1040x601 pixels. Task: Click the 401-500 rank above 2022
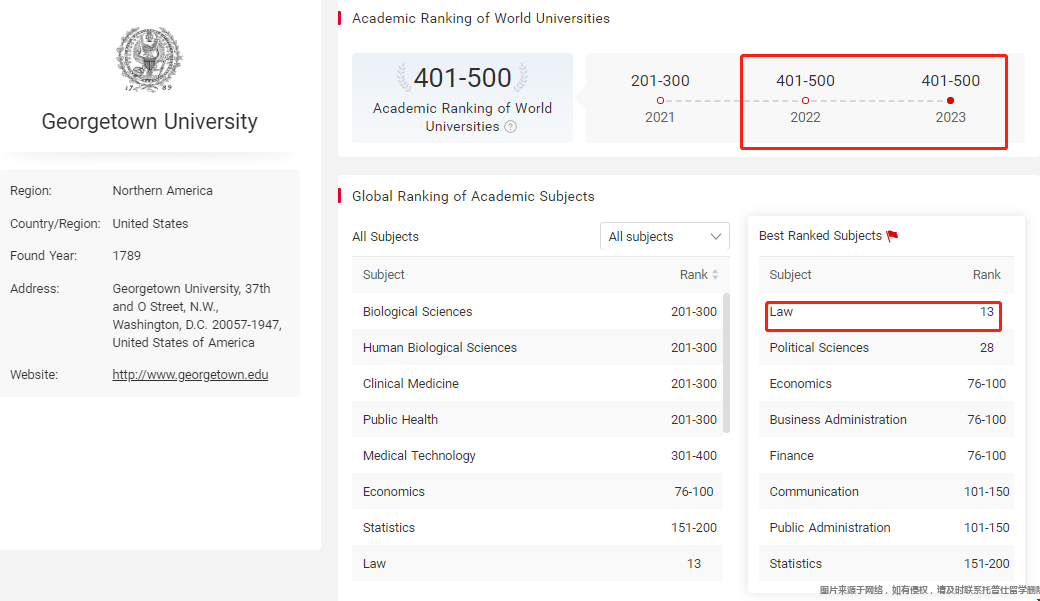pyautogui.click(x=805, y=81)
